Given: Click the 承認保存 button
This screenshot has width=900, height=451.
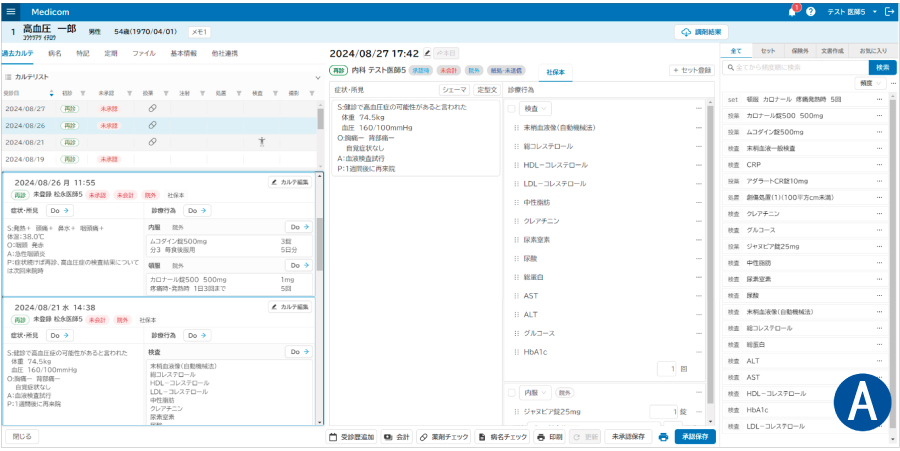Looking at the screenshot, I should (696, 437).
